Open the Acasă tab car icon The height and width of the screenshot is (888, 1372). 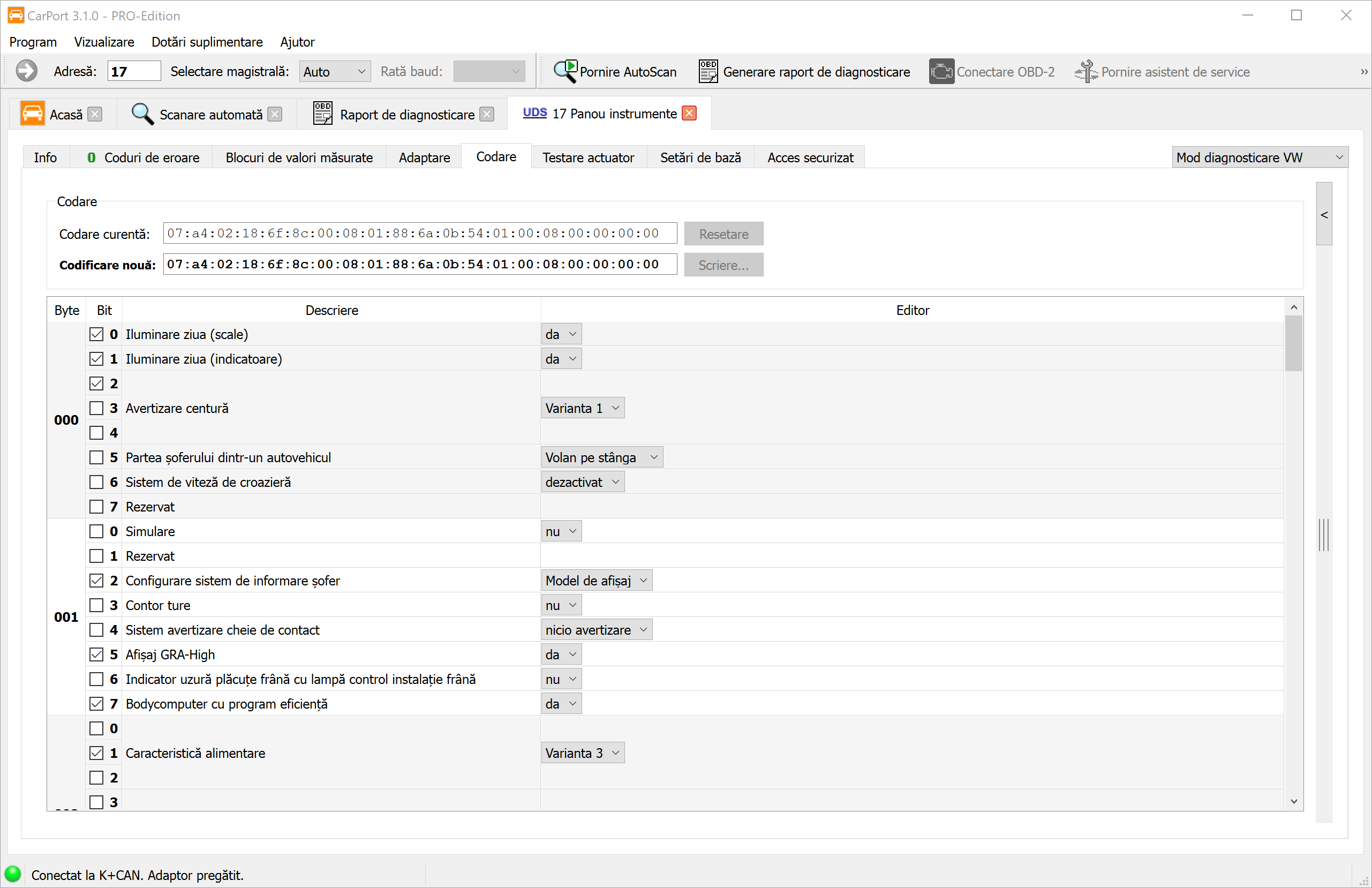32,114
